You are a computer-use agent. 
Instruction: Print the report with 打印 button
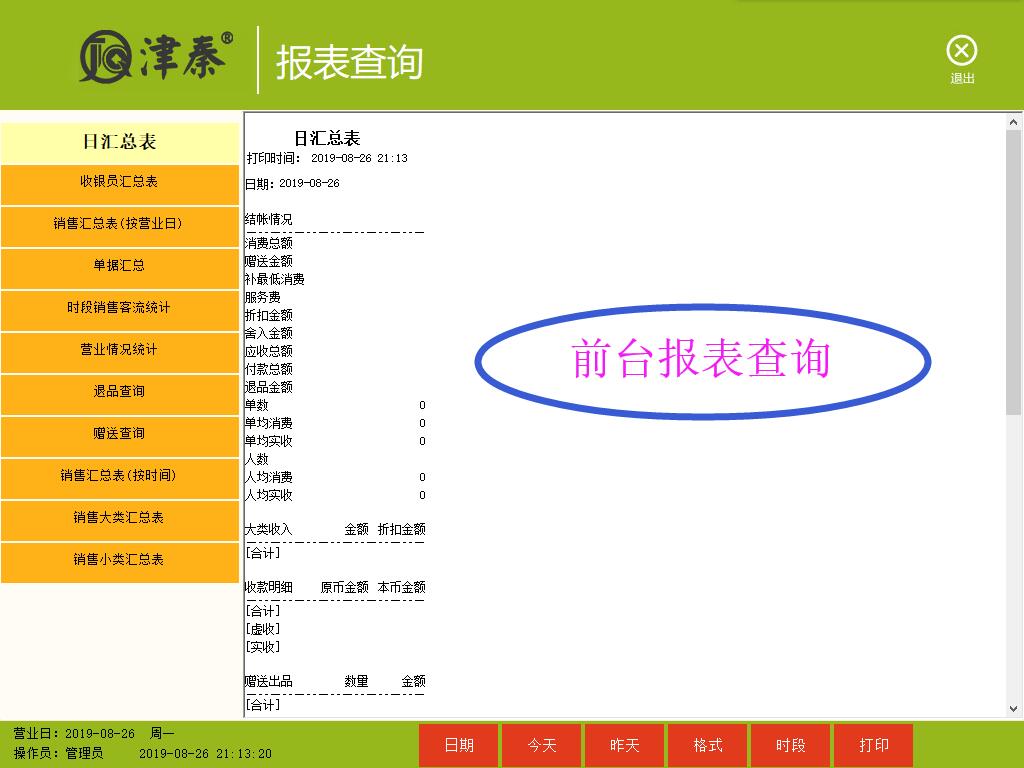pyautogui.click(x=874, y=746)
